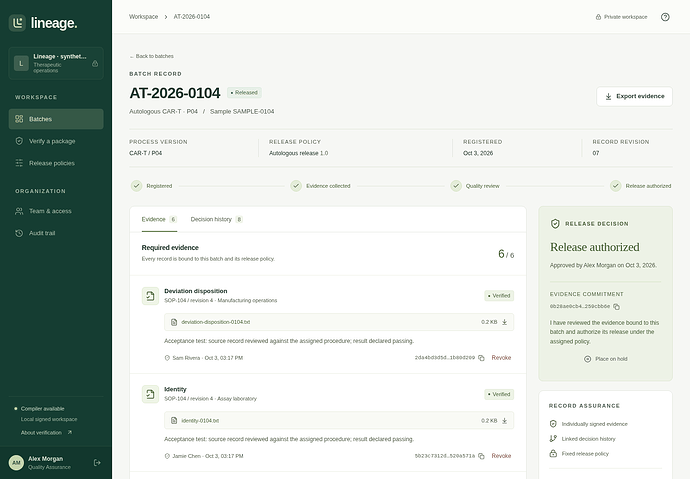
Task: Click Jamie Chen signer line
Action: [x=204, y=456]
